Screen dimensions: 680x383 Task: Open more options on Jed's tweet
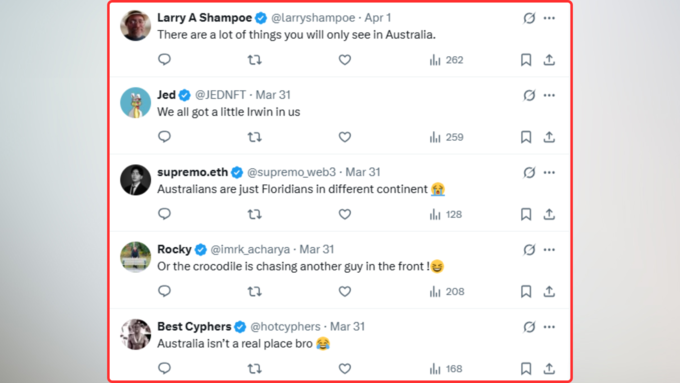[549, 95]
